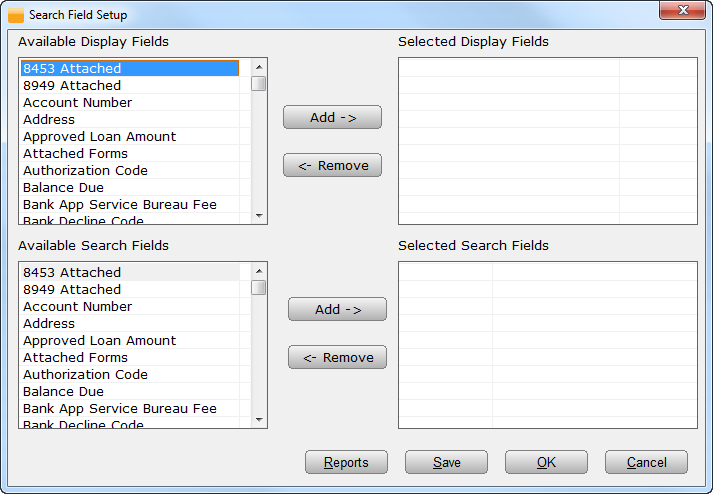Choose Approved Loan Amount in search fields list
This screenshot has height=494, width=713.
99,341
